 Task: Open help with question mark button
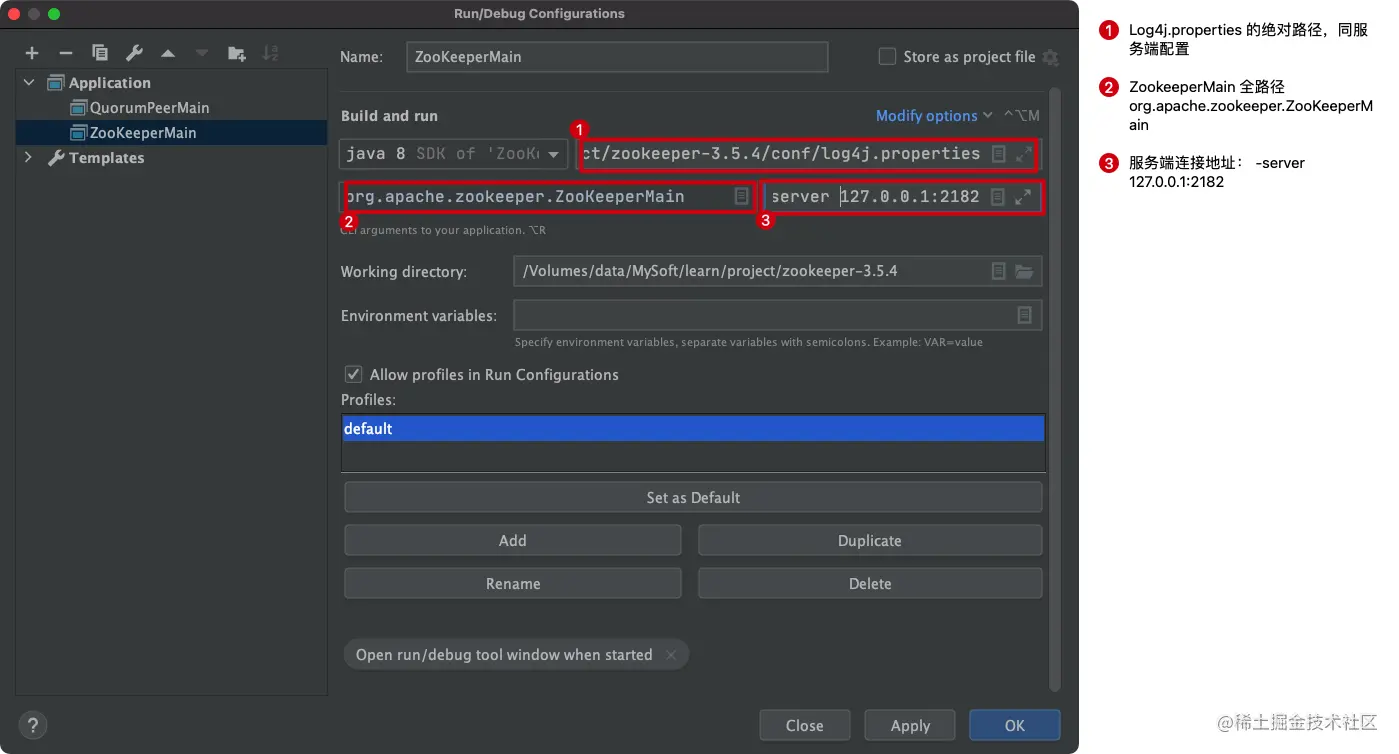click(33, 725)
